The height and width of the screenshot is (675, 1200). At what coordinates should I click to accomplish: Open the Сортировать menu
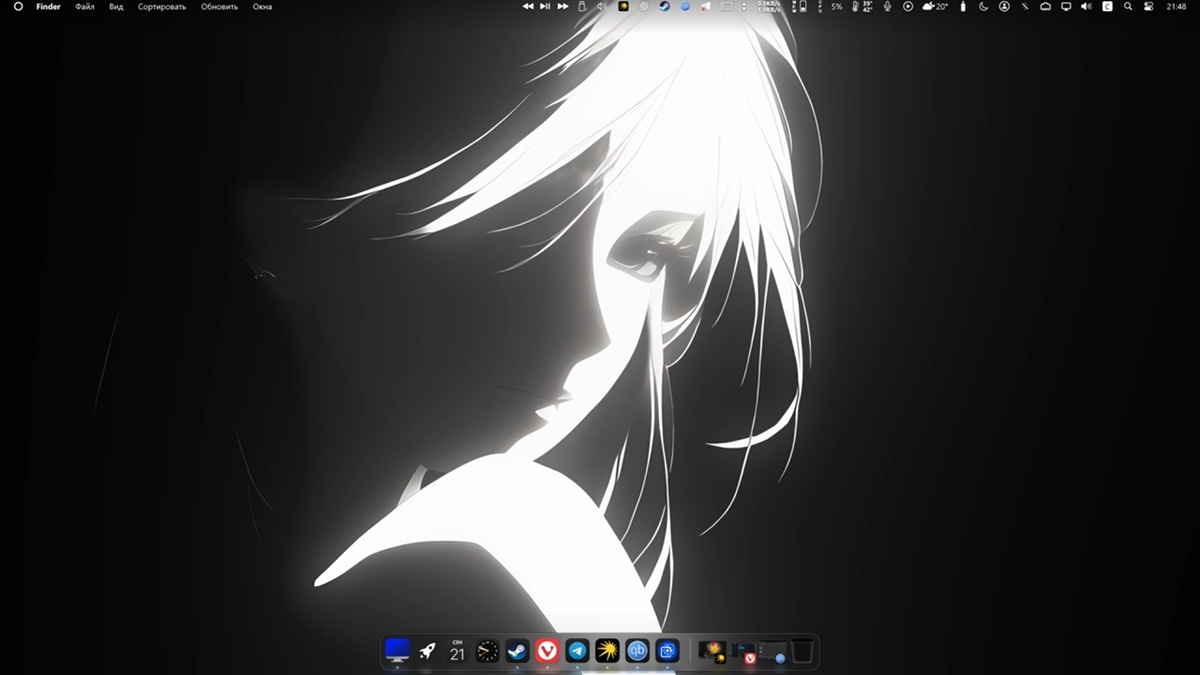pos(162,6)
